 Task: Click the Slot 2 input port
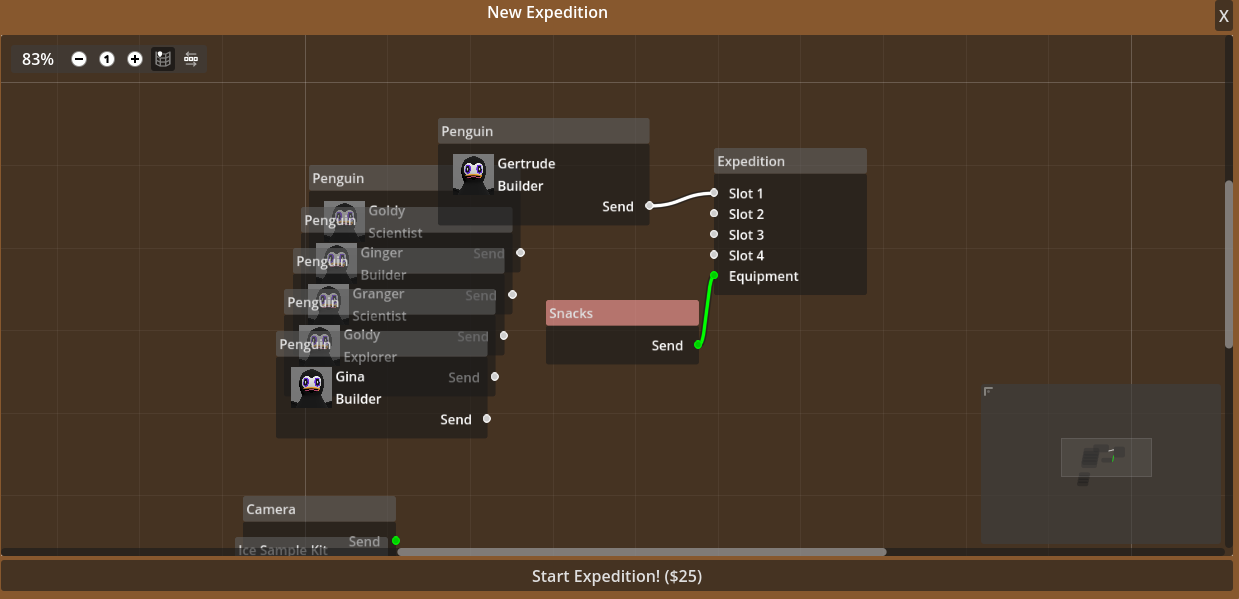tap(714, 214)
